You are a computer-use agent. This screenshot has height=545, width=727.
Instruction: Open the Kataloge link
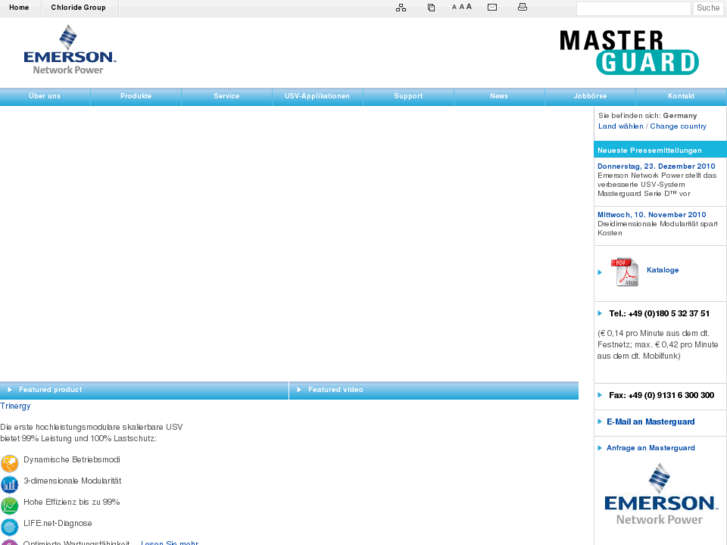point(663,270)
